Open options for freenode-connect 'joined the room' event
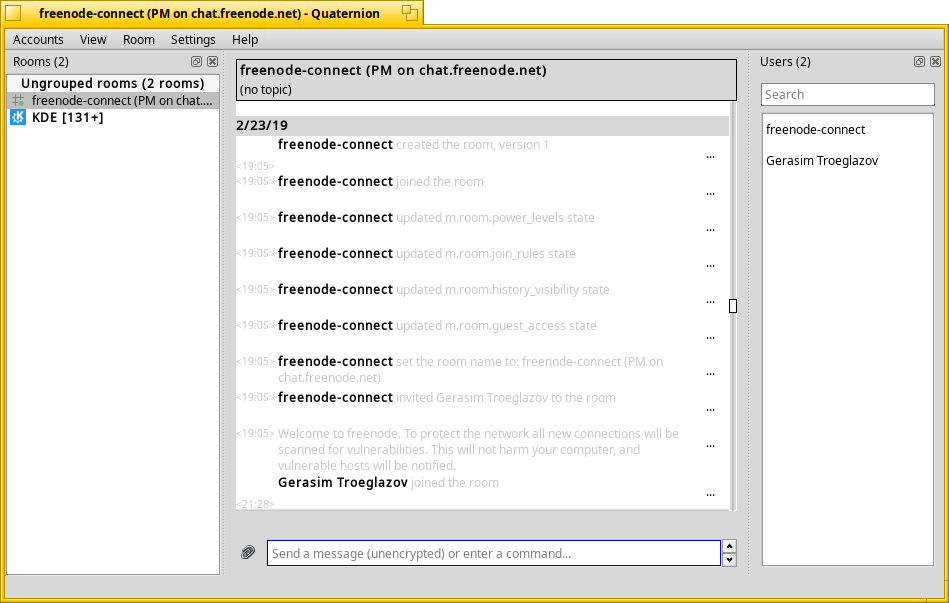Image resolution: width=949 pixels, height=603 pixels. tap(711, 194)
